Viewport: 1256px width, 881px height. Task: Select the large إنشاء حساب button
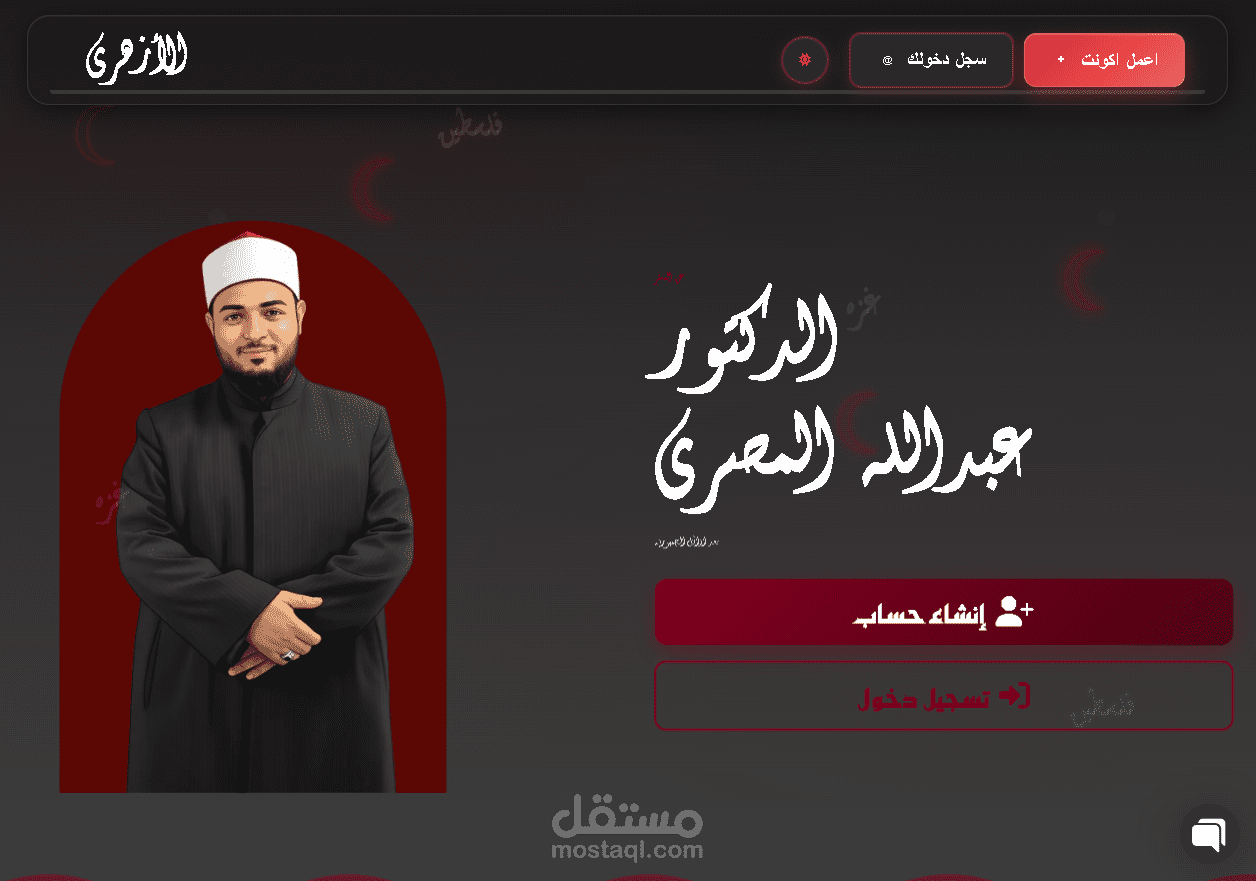[x=943, y=612]
